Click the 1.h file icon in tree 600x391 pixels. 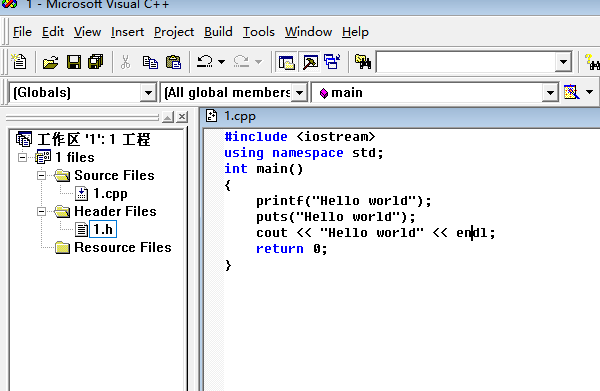[81, 230]
